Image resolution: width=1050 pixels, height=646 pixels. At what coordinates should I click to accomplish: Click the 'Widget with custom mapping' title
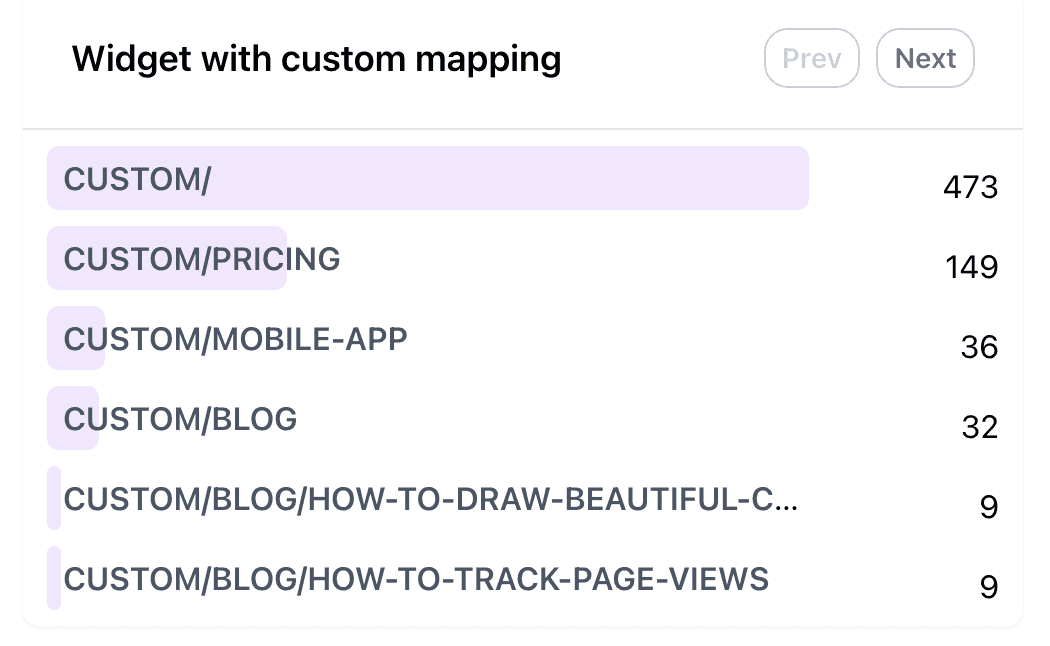tap(316, 59)
